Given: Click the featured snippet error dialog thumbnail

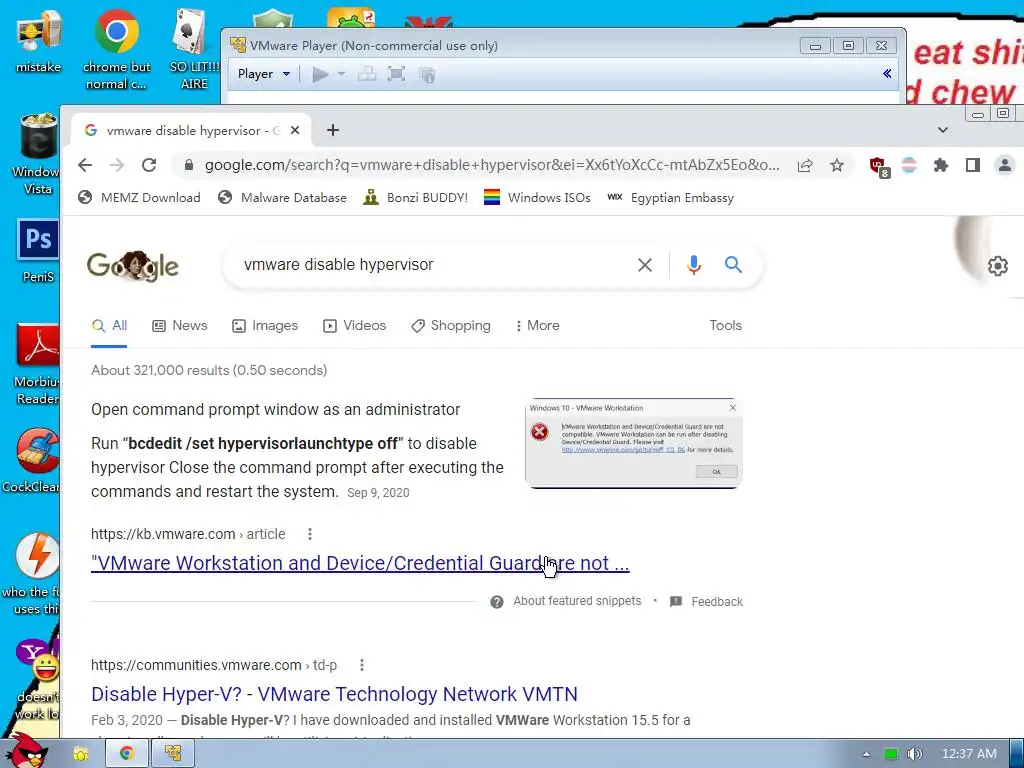Looking at the screenshot, I should (x=633, y=443).
